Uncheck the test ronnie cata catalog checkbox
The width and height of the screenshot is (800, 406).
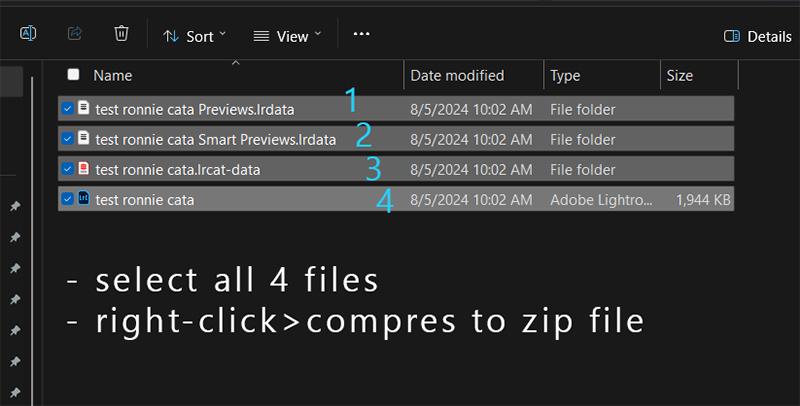point(67,199)
